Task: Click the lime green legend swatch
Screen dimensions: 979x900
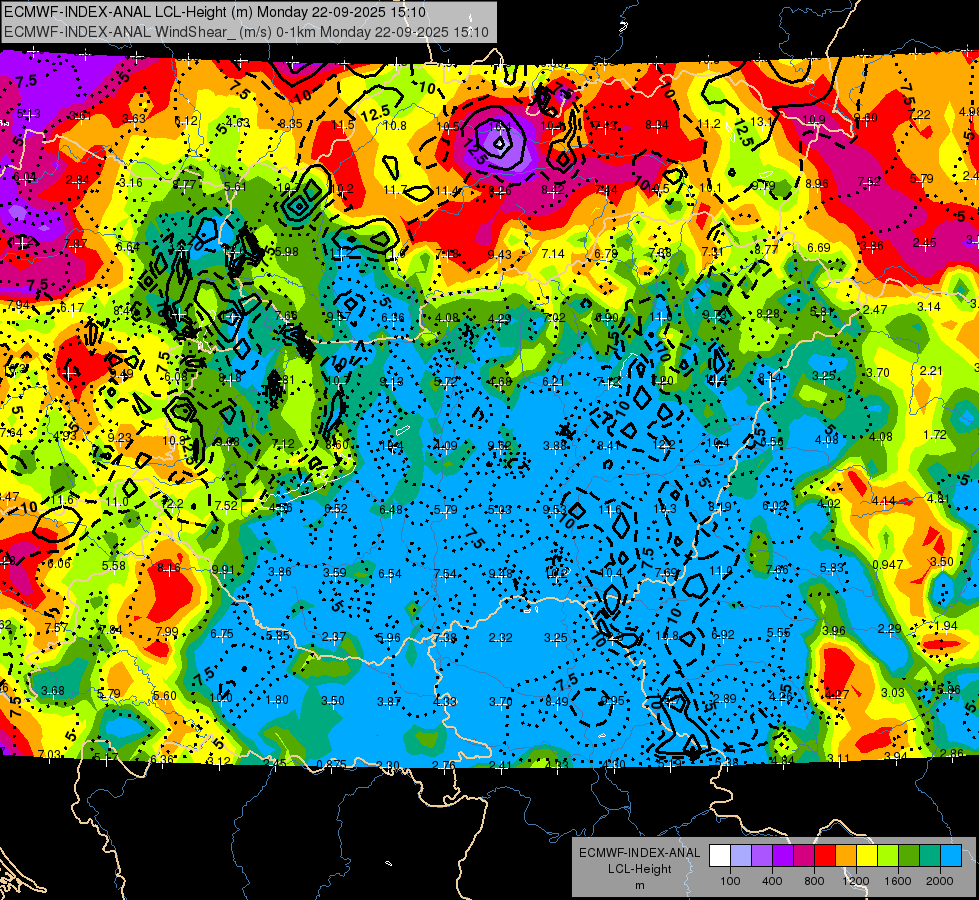Action: (x=888, y=856)
